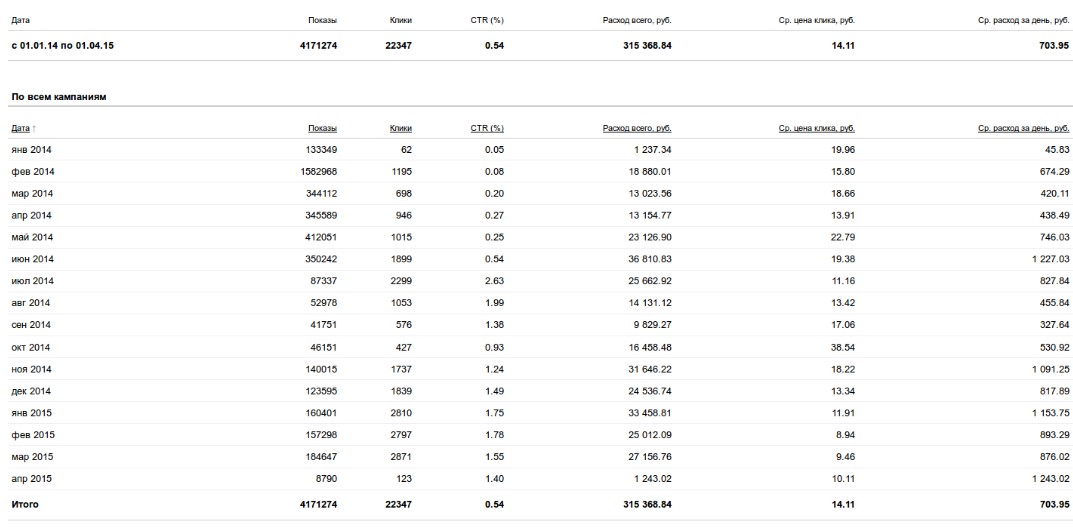Screen dimensions: 1073x531
Task: Sort by Ср. цена клика, руб. header link
Action: 817,128
